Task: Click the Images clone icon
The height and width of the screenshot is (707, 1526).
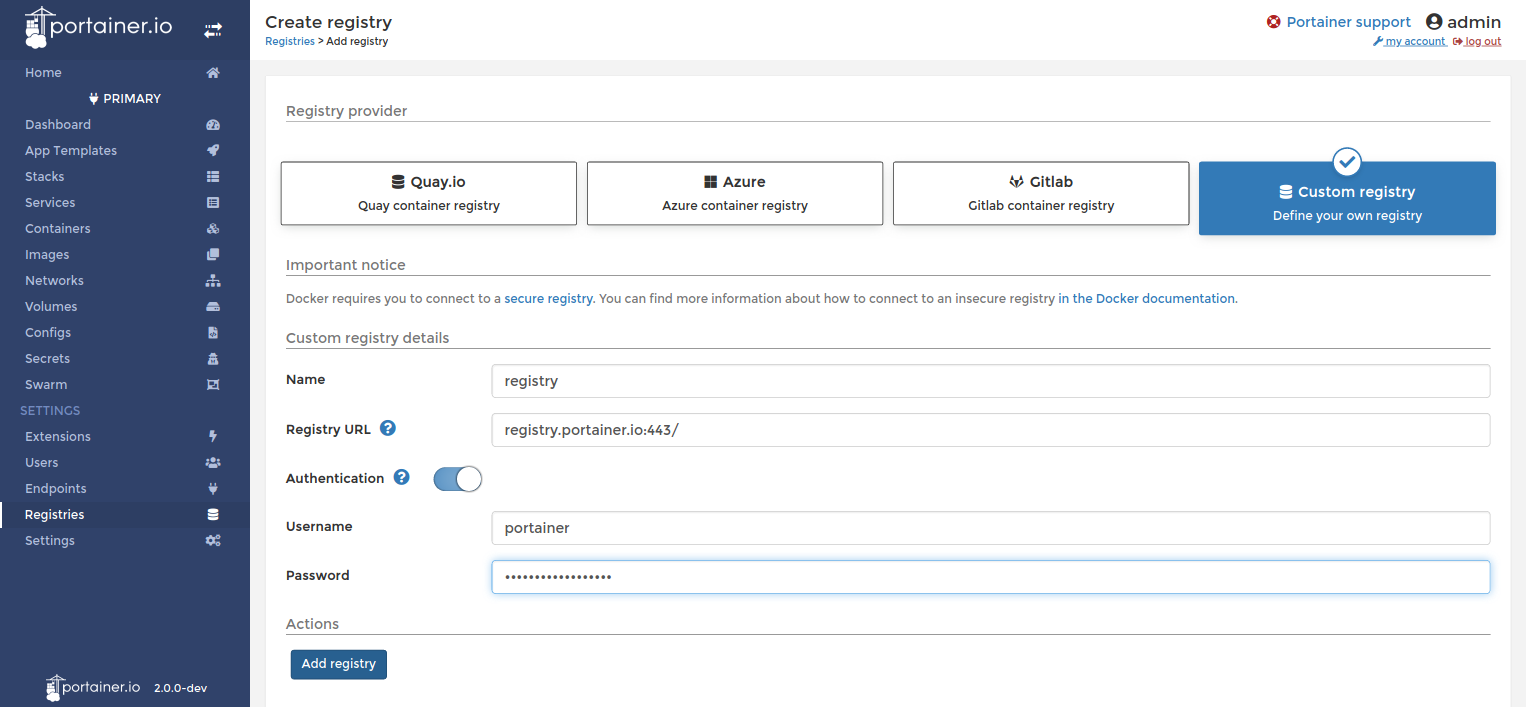Action: pyautogui.click(x=212, y=255)
